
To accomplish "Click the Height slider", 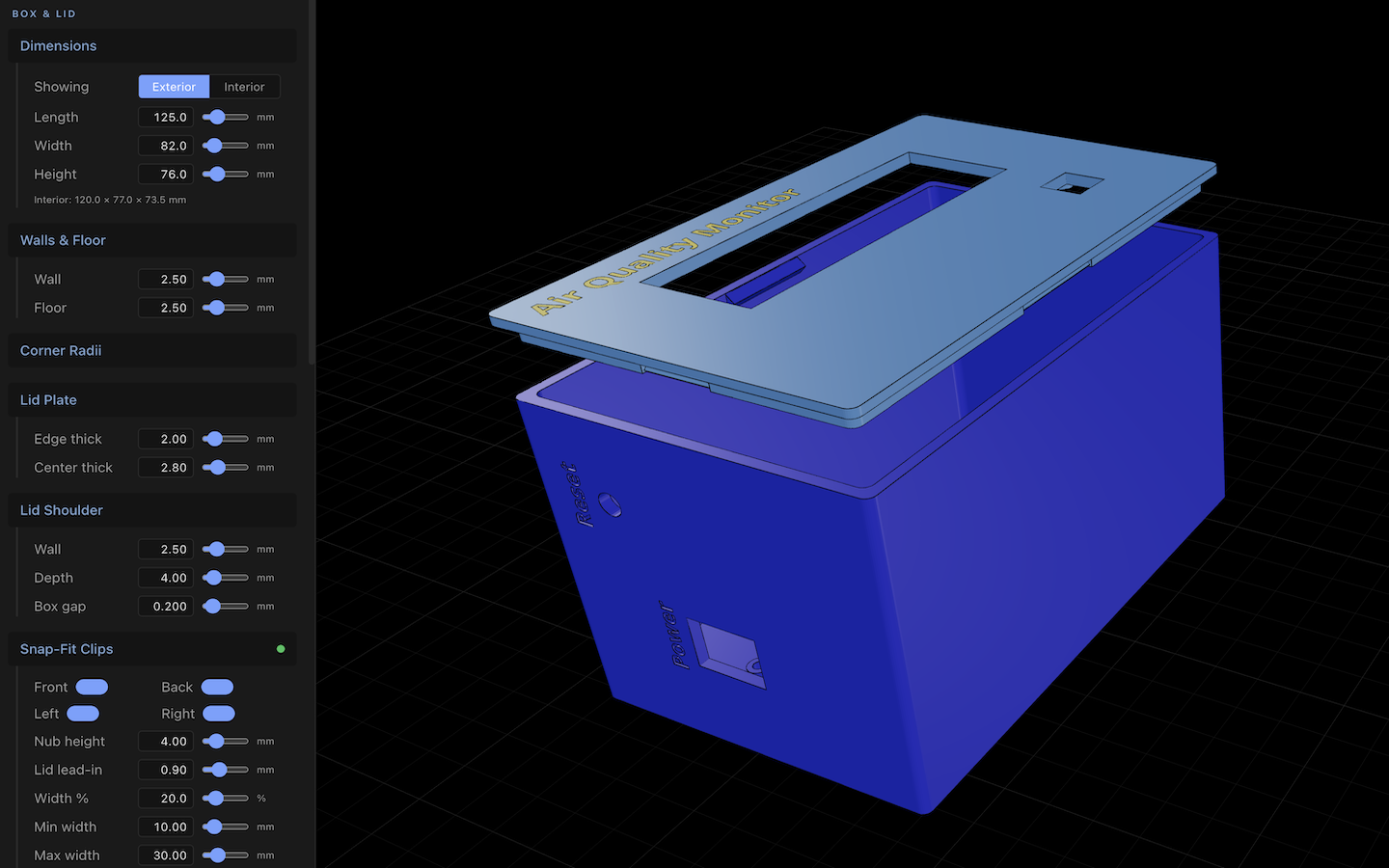I will coord(226,175).
